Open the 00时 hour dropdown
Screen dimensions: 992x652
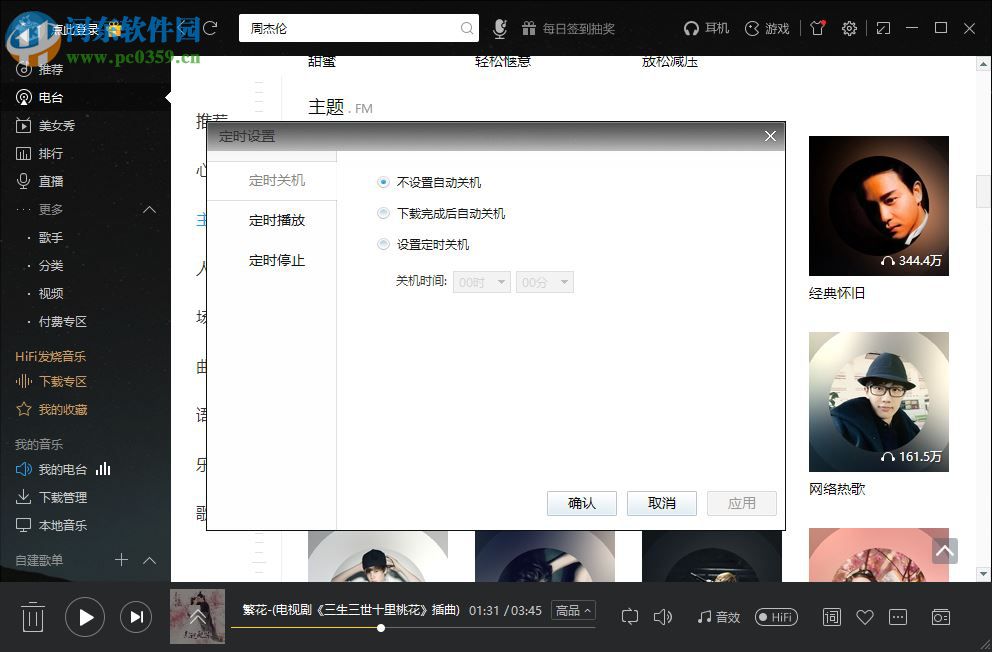pos(481,282)
